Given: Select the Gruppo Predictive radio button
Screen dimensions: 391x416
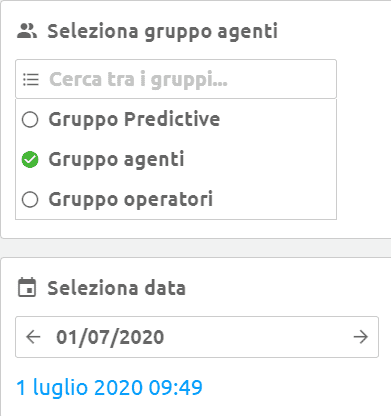Looking at the screenshot, I should (30, 119).
